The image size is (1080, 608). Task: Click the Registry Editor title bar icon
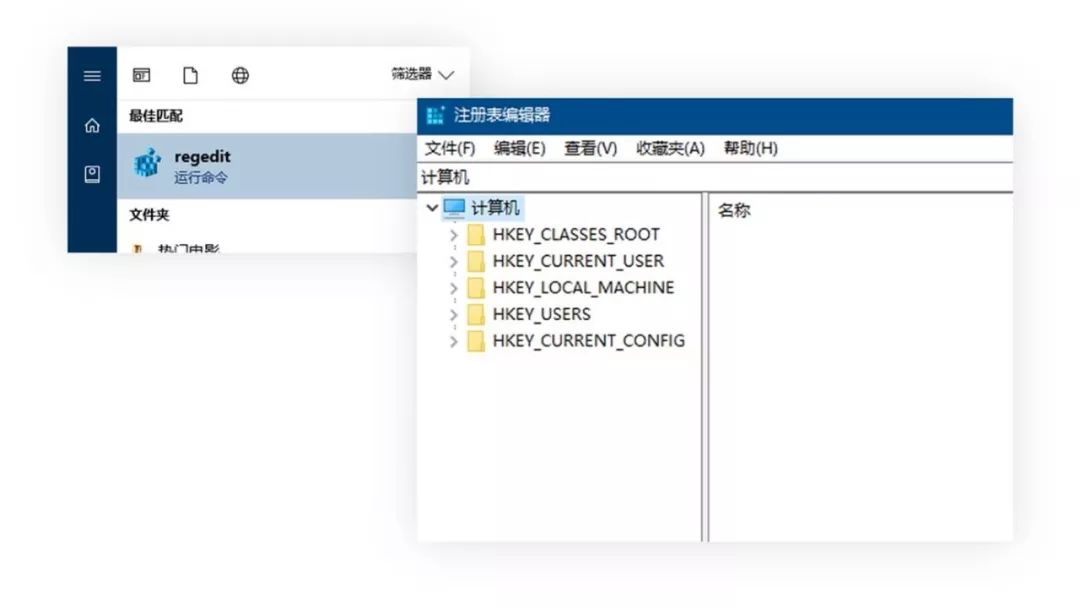pos(434,116)
